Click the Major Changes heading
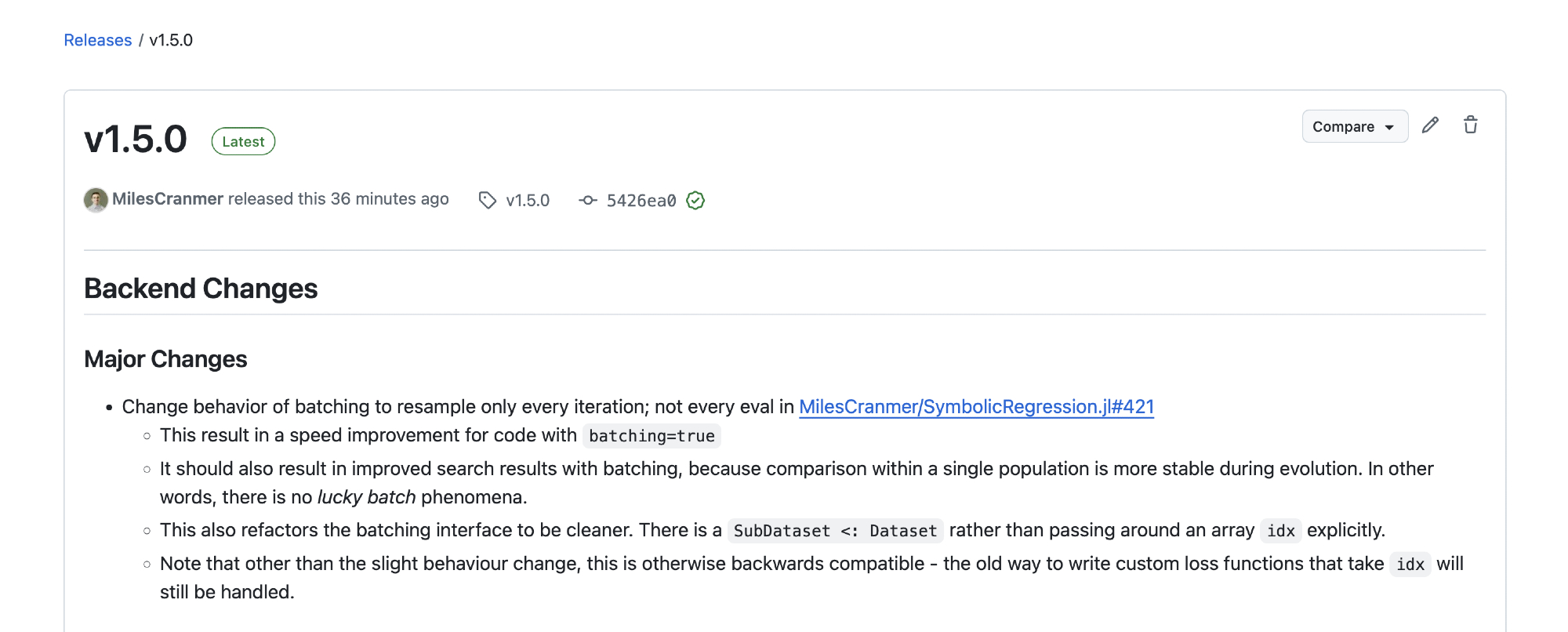The width and height of the screenshot is (1568, 632). 165,359
